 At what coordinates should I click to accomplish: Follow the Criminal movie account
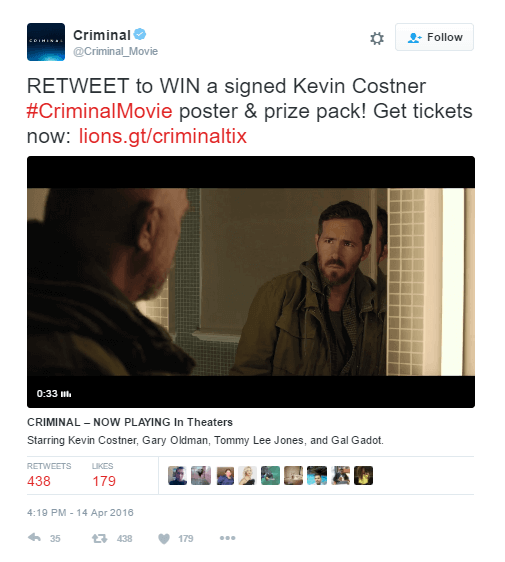pos(434,37)
